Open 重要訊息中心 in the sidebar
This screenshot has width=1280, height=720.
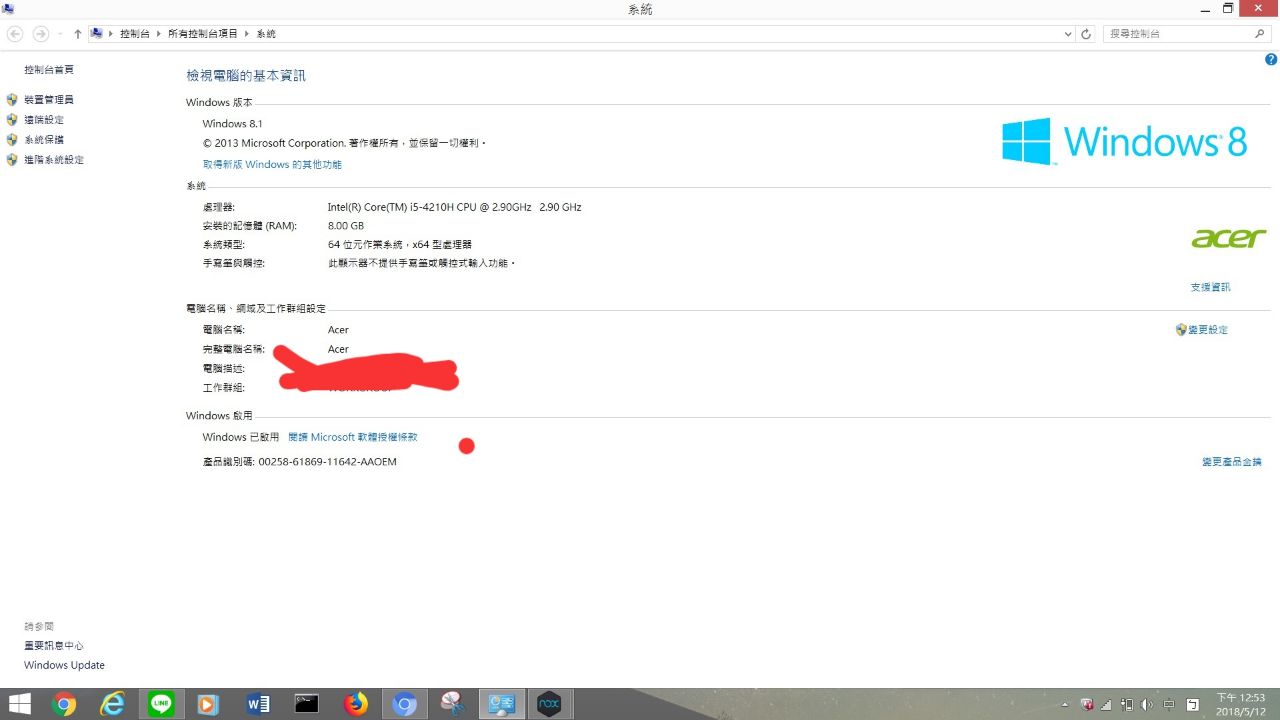(54, 646)
